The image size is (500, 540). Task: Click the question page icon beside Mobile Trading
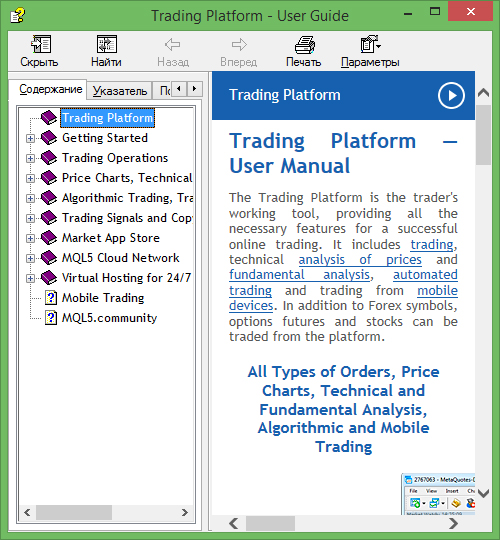point(51,298)
